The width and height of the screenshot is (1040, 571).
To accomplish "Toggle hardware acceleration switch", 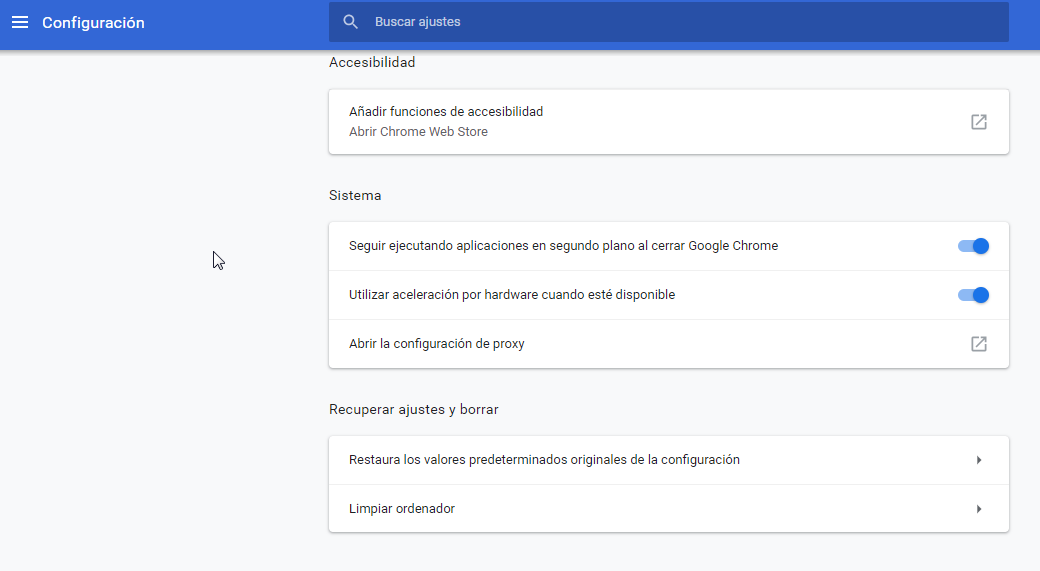I will click(x=973, y=295).
